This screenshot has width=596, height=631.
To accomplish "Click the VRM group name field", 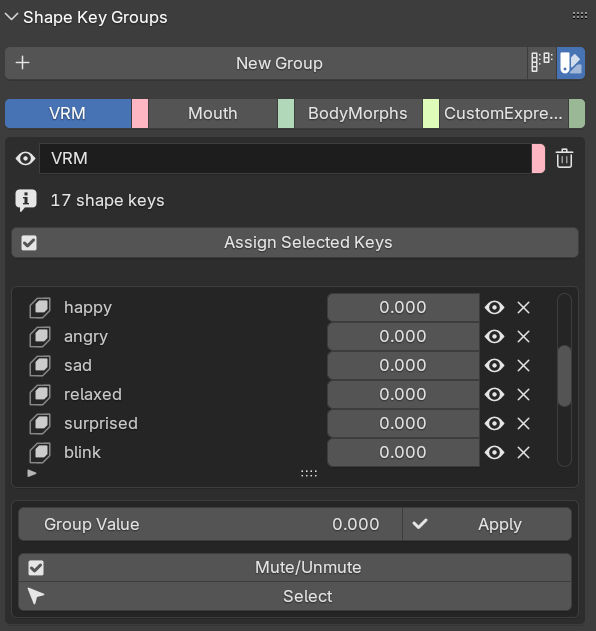I will pos(285,159).
